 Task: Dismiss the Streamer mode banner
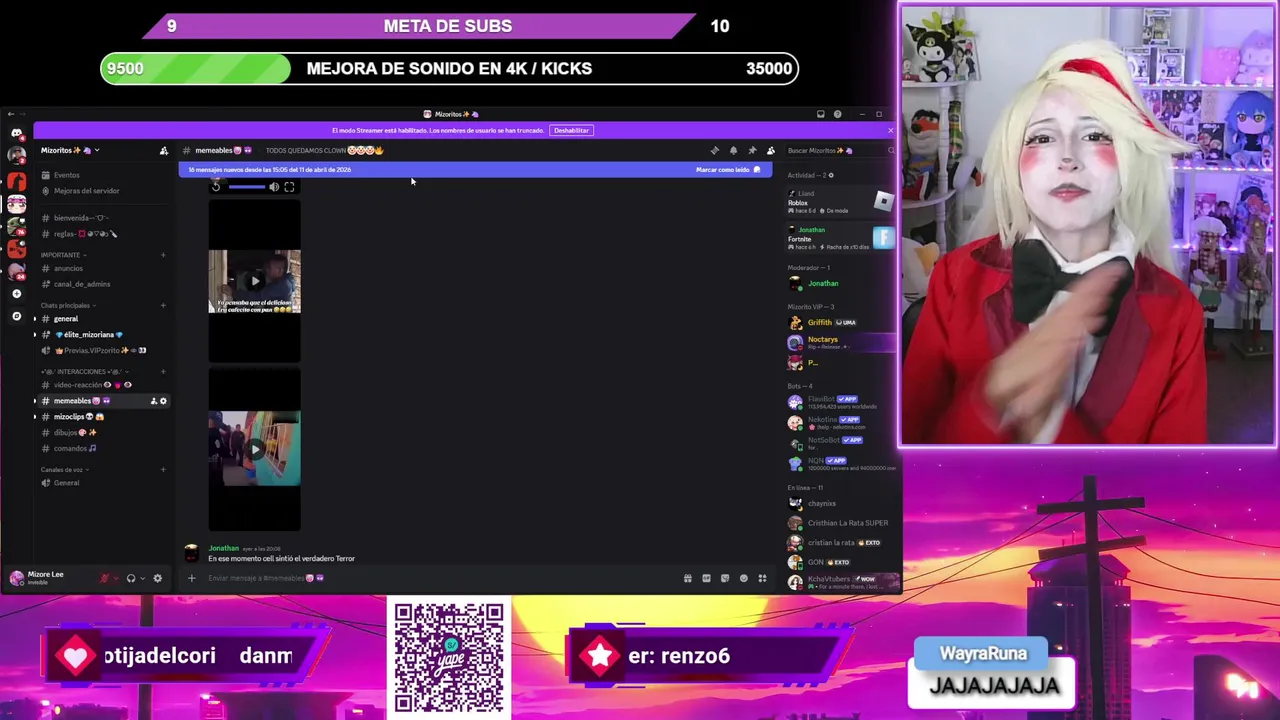click(891, 130)
